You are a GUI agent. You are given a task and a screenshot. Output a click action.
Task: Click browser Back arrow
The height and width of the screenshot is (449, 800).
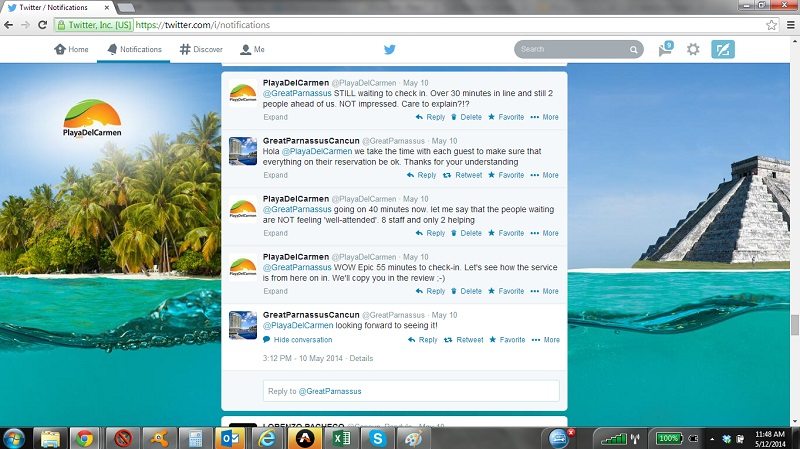coord(9,24)
